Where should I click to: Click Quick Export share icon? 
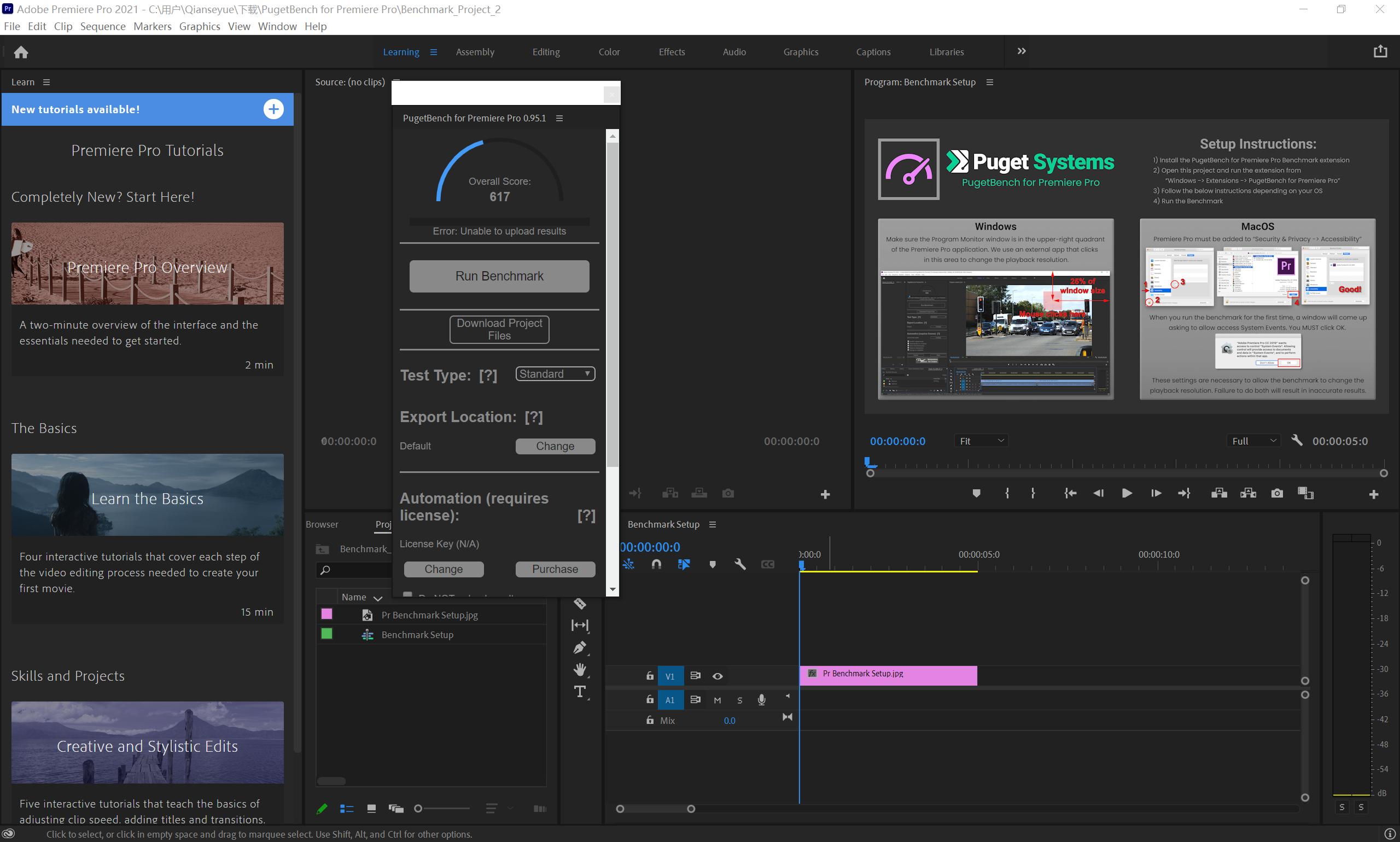(x=1380, y=51)
